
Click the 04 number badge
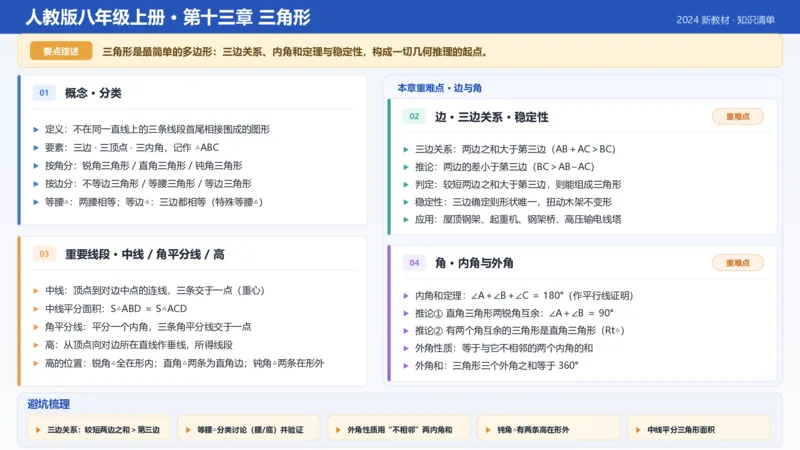point(414,263)
